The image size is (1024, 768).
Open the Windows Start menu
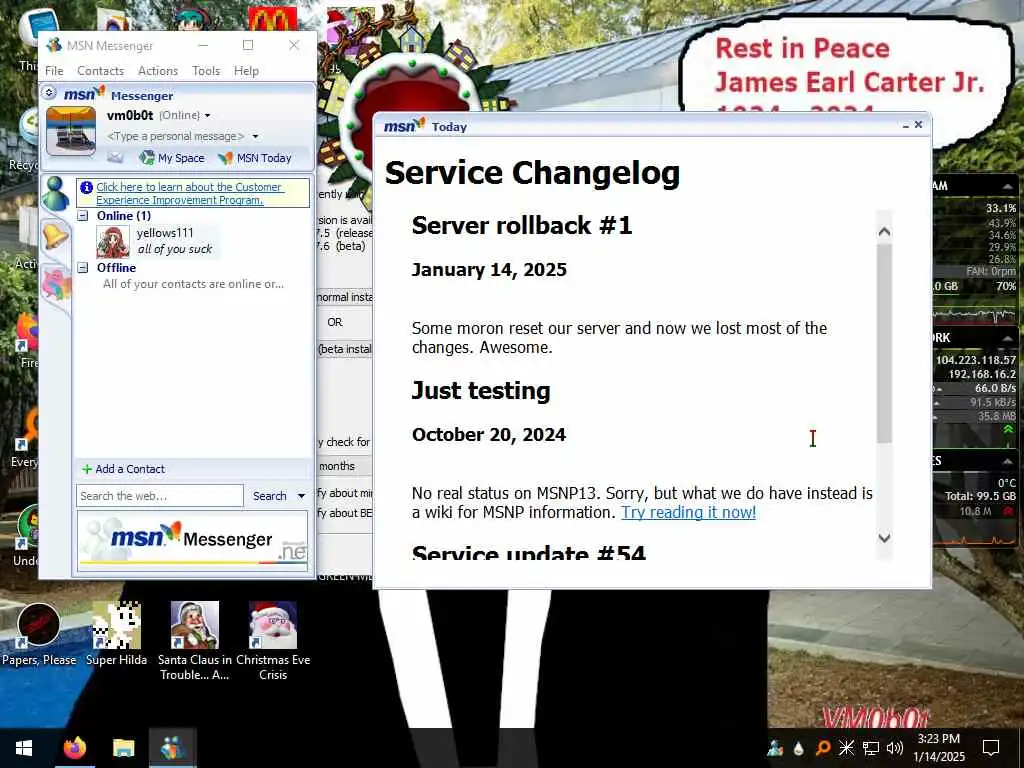point(24,748)
